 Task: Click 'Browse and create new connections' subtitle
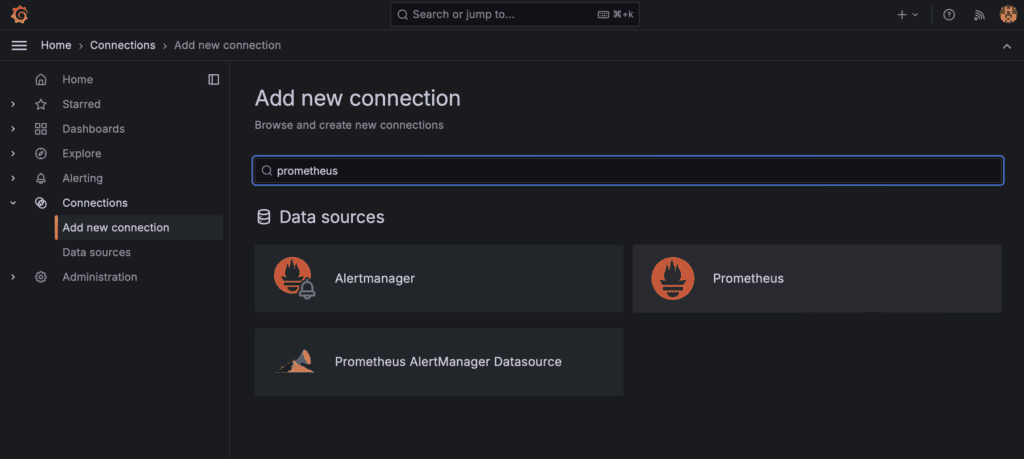349,125
